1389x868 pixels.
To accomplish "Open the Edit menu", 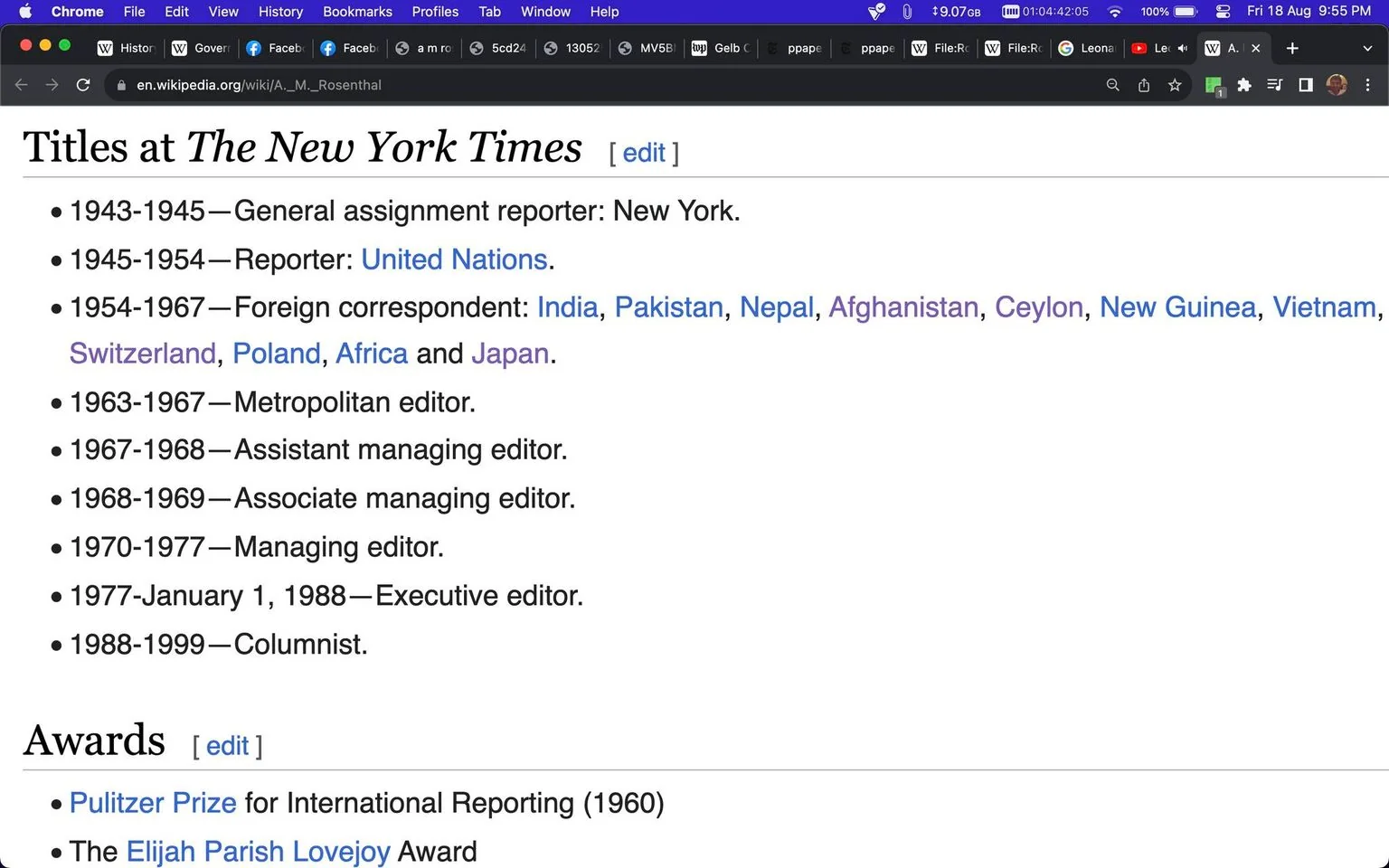I will tap(176, 11).
